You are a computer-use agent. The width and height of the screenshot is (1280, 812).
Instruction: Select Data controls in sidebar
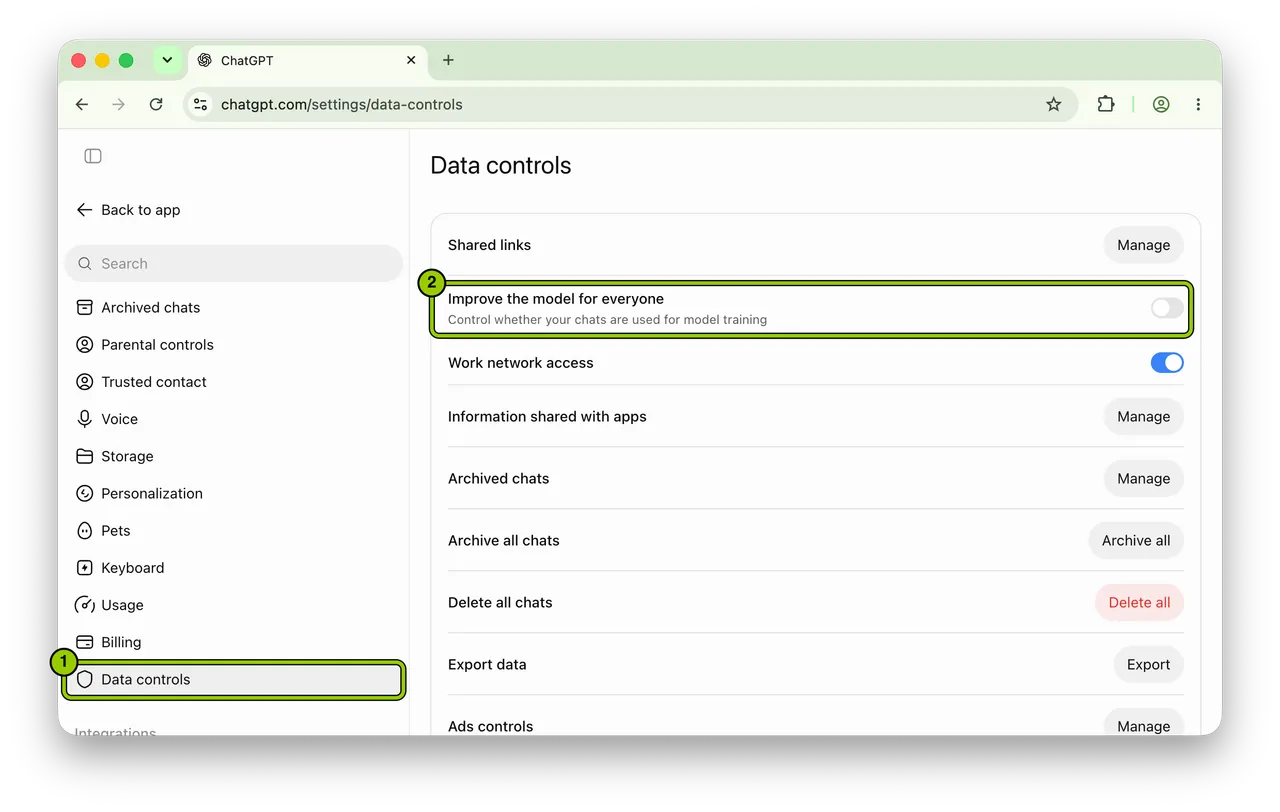pos(234,679)
